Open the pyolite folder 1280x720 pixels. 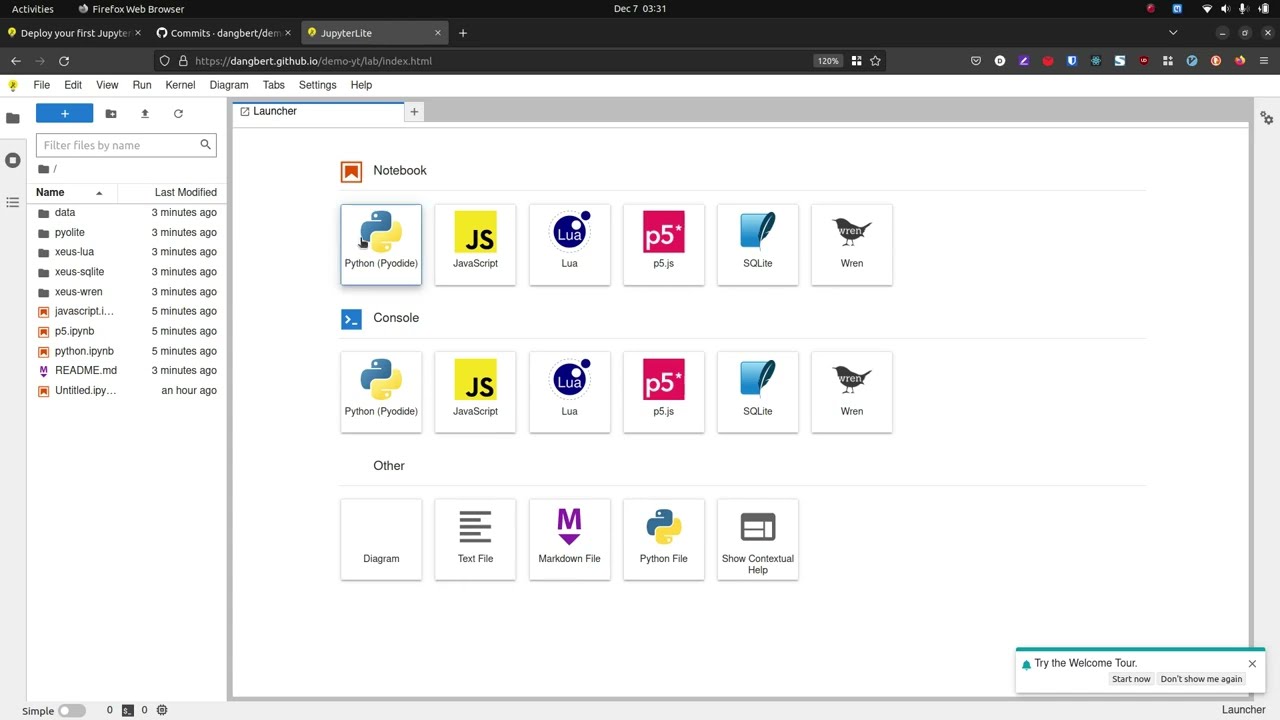126,232
